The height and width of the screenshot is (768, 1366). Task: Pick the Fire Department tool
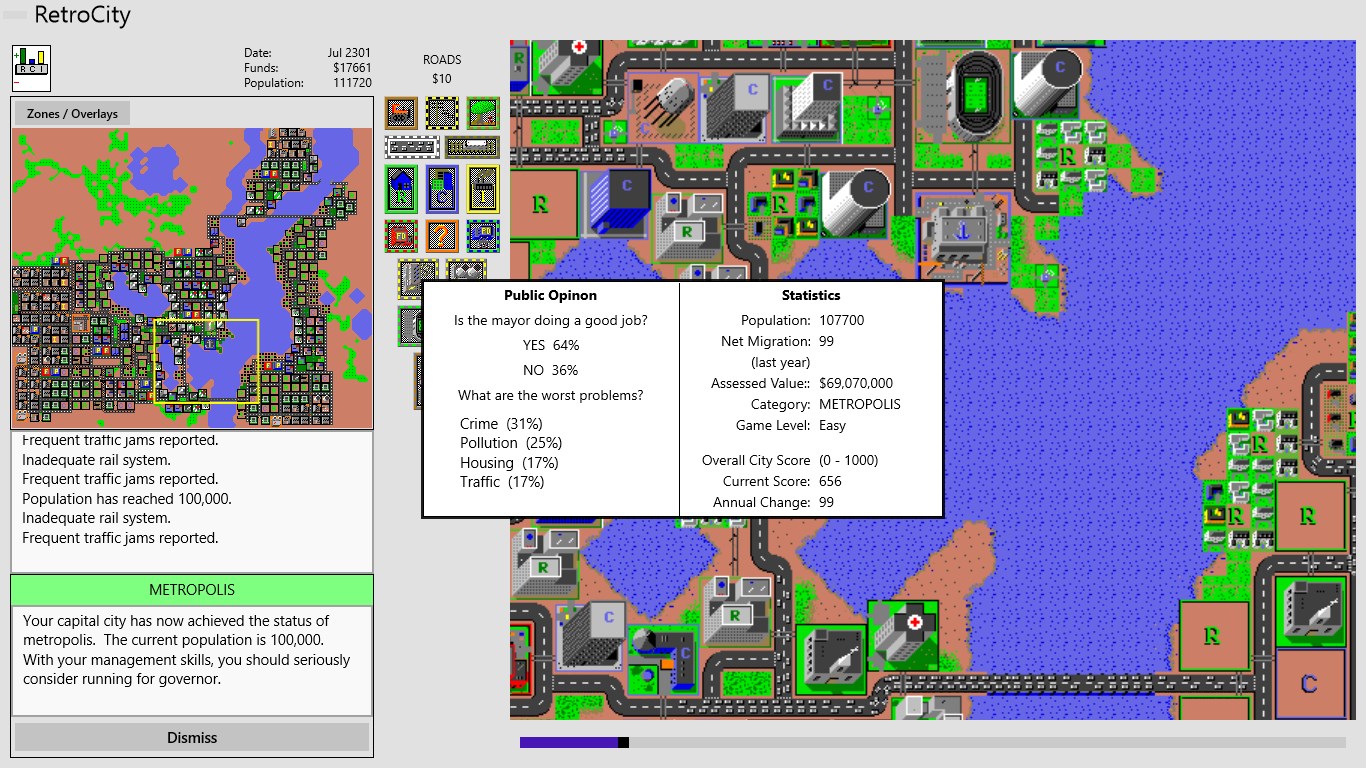(x=401, y=236)
